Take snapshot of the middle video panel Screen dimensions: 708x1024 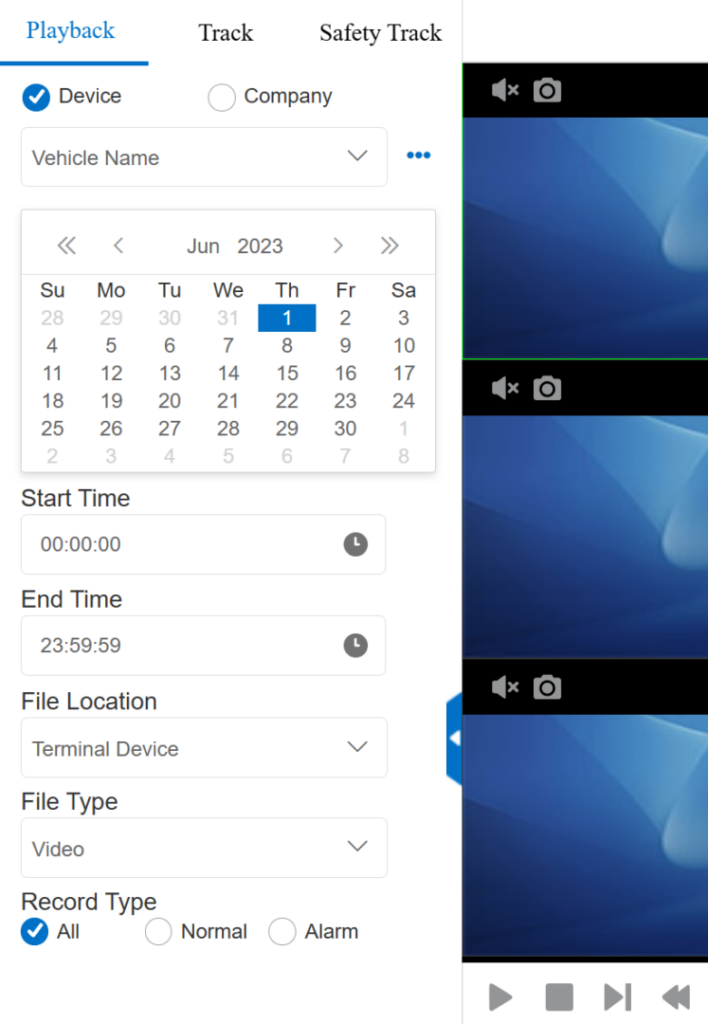pyautogui.click(x=547, y=388)
